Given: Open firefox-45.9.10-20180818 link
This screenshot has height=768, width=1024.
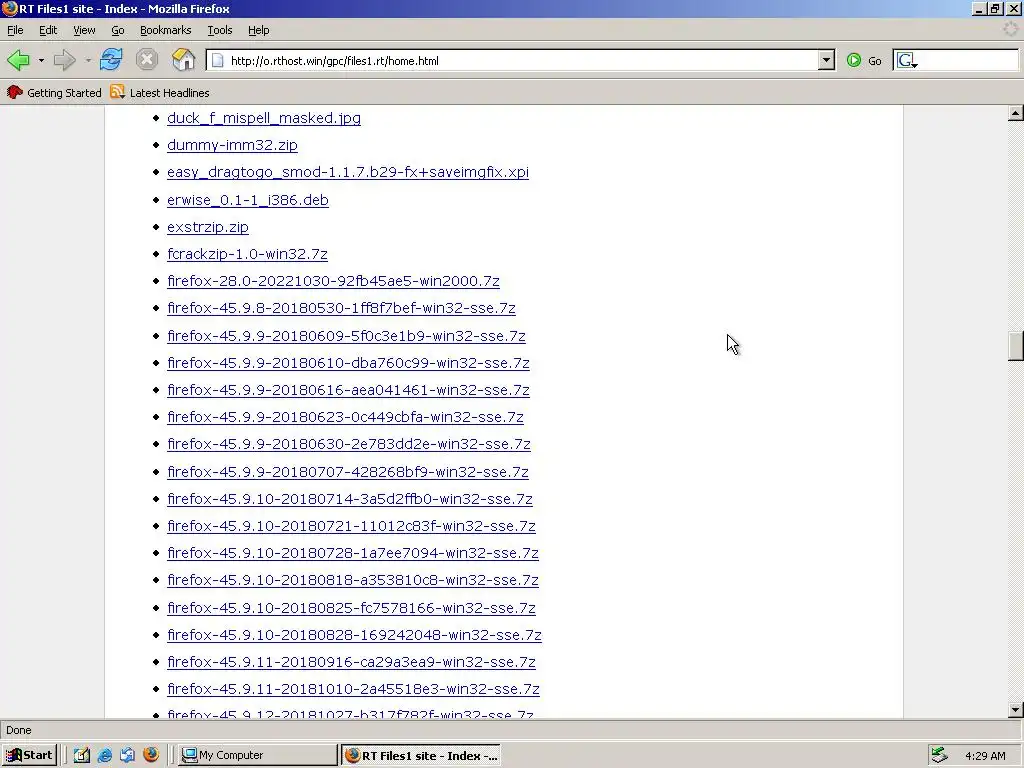Looking at the screenshot, I should [353, 581].
